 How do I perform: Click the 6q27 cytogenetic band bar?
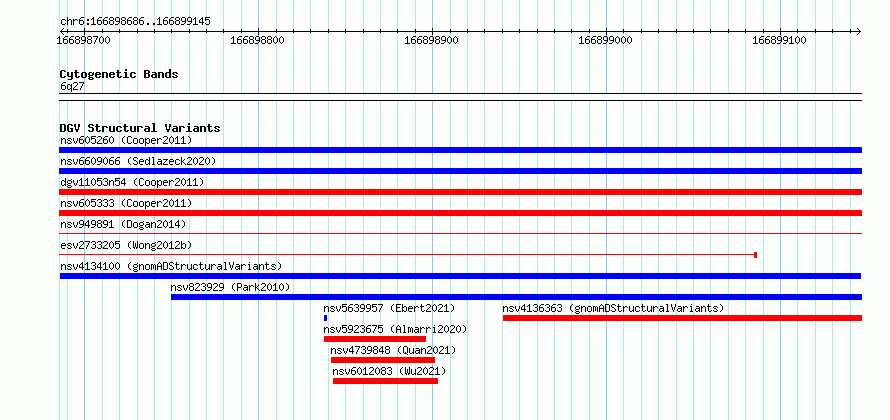tap(460, 97)
